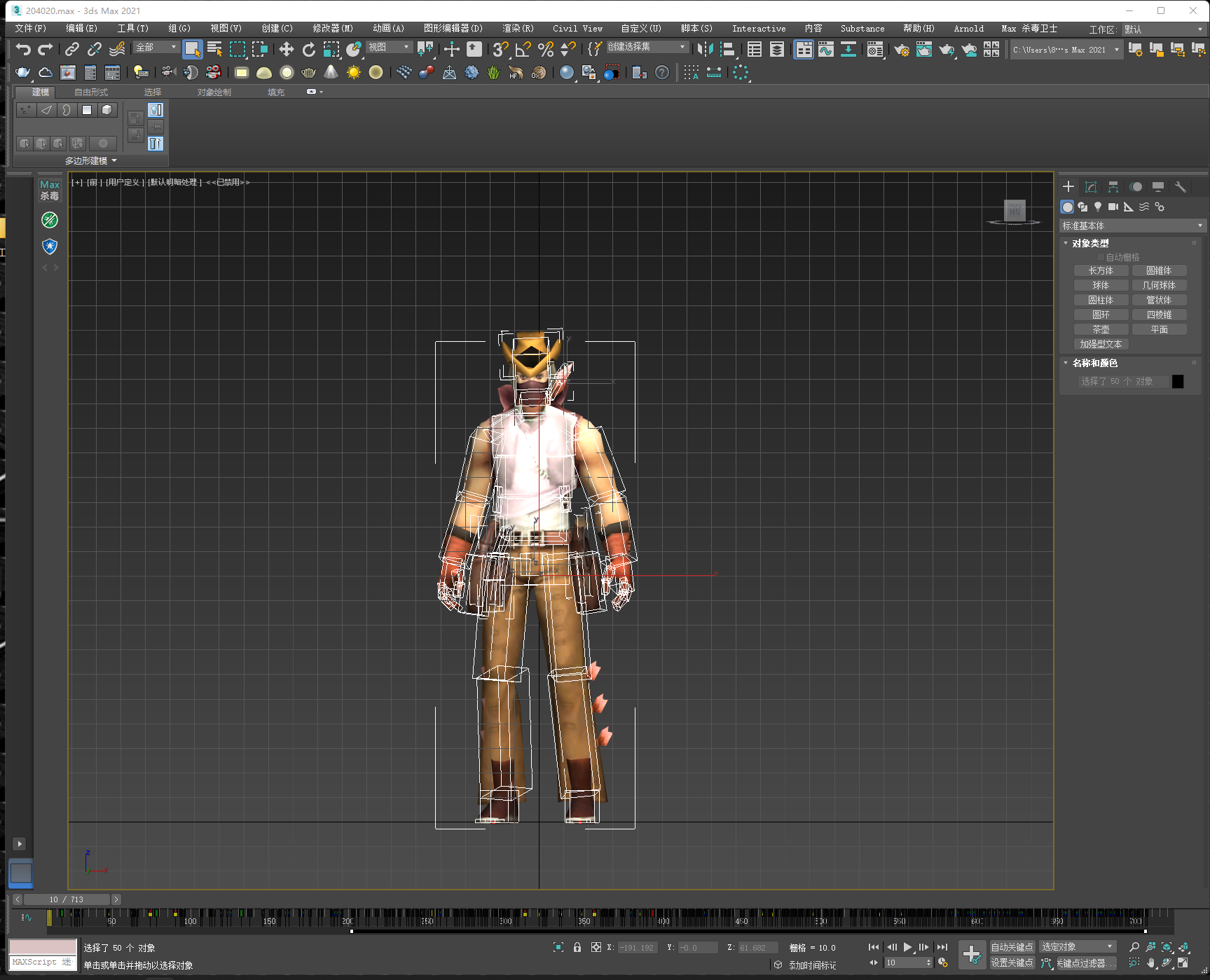
Task: Click 设置关键点 set key button
Action: pos(1012,963)
